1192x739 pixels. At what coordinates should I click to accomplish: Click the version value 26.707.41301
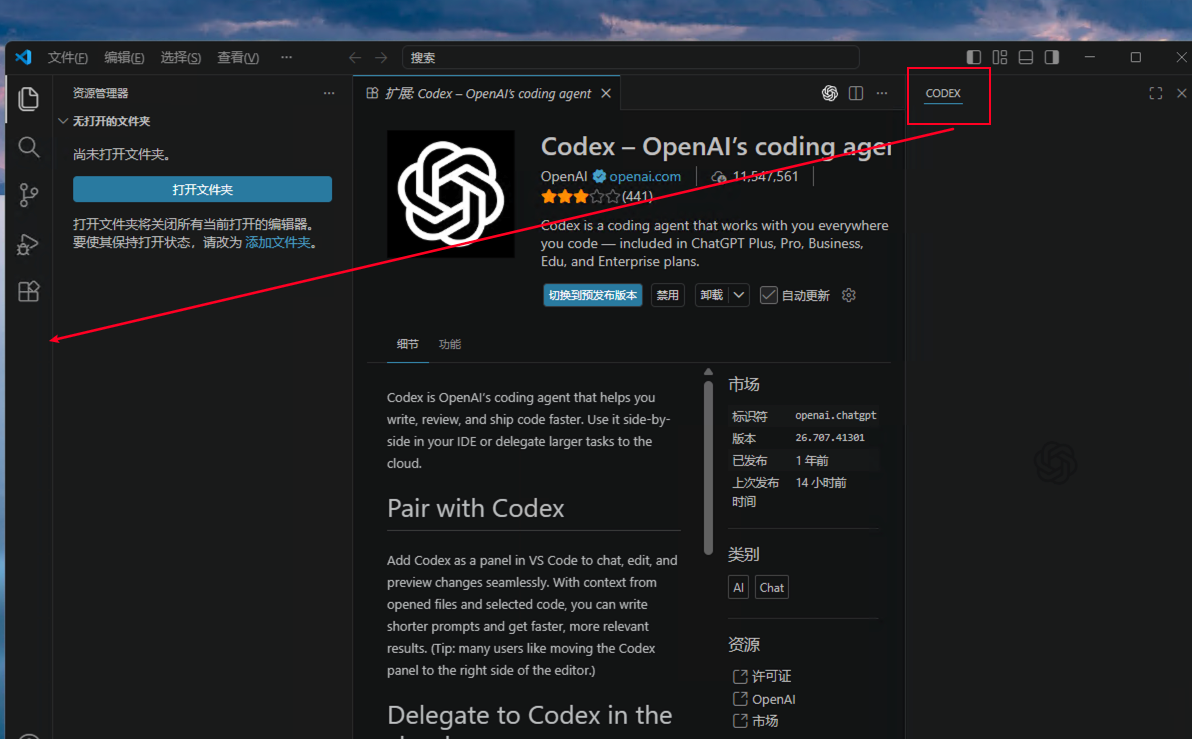[x=829, y=438]
